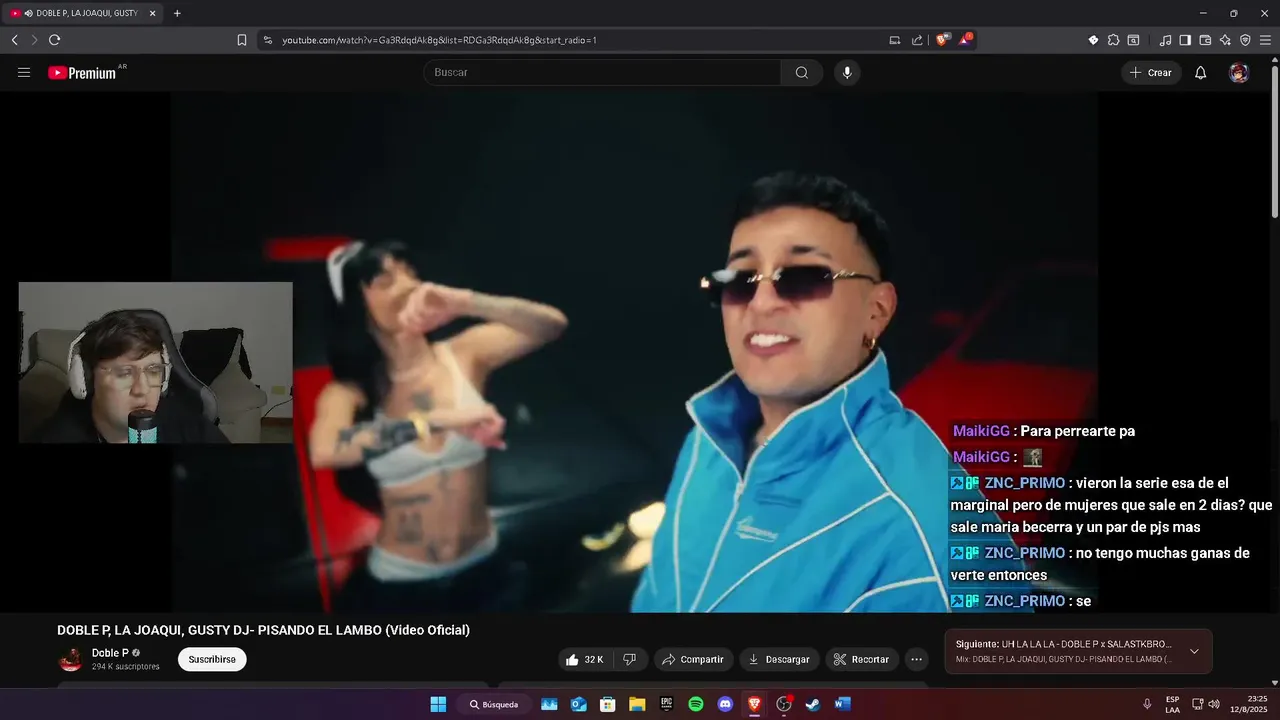Open Microsoft Store from the taskbar
The image size is (1280, 720).
(607, 704)
